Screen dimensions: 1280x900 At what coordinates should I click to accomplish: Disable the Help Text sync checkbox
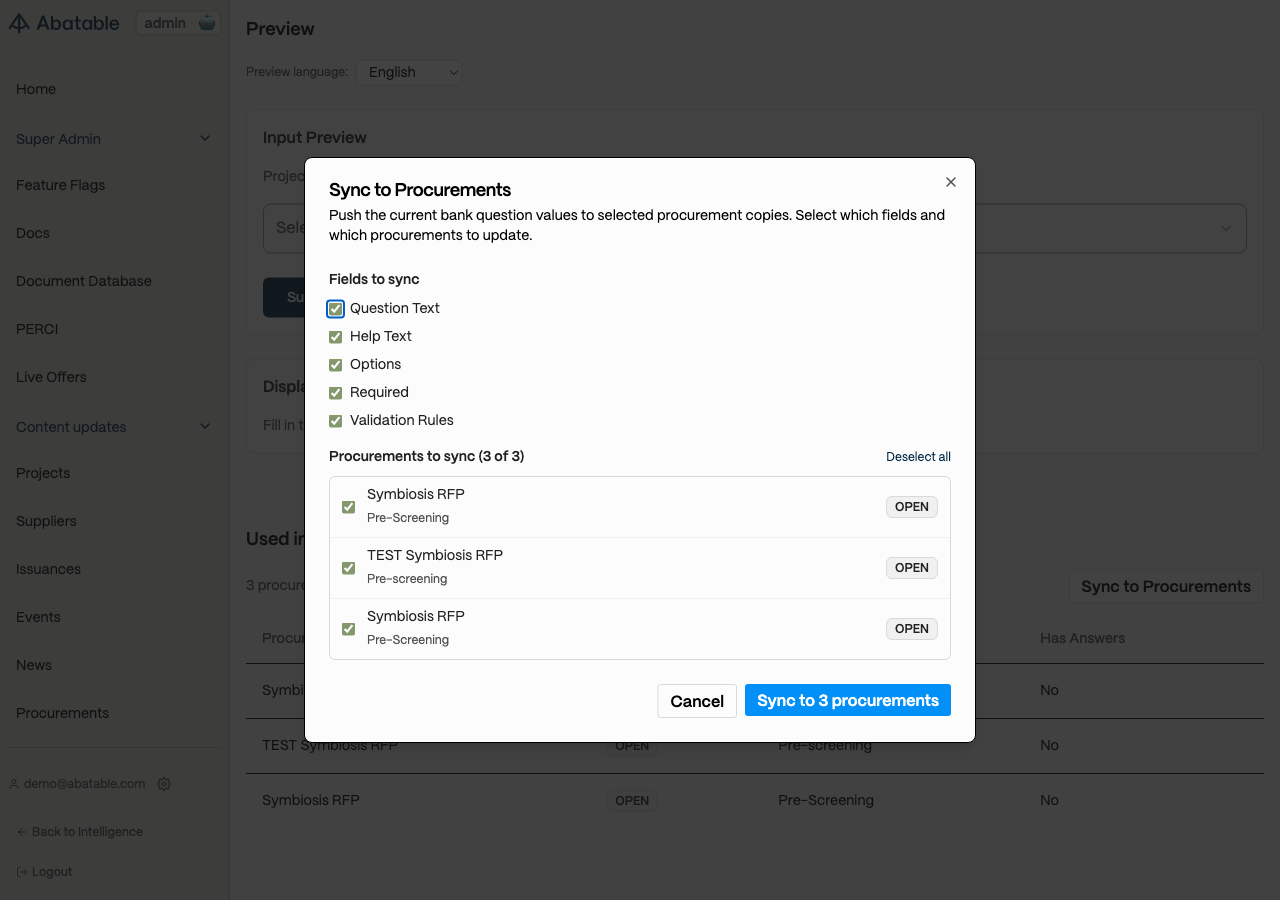336,337
